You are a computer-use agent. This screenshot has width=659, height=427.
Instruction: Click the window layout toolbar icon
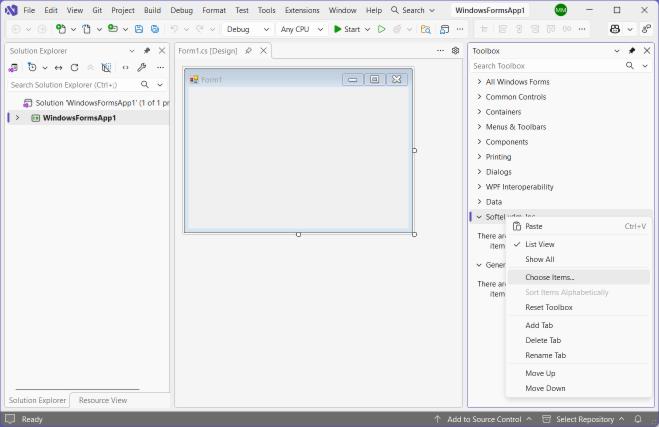444,29
